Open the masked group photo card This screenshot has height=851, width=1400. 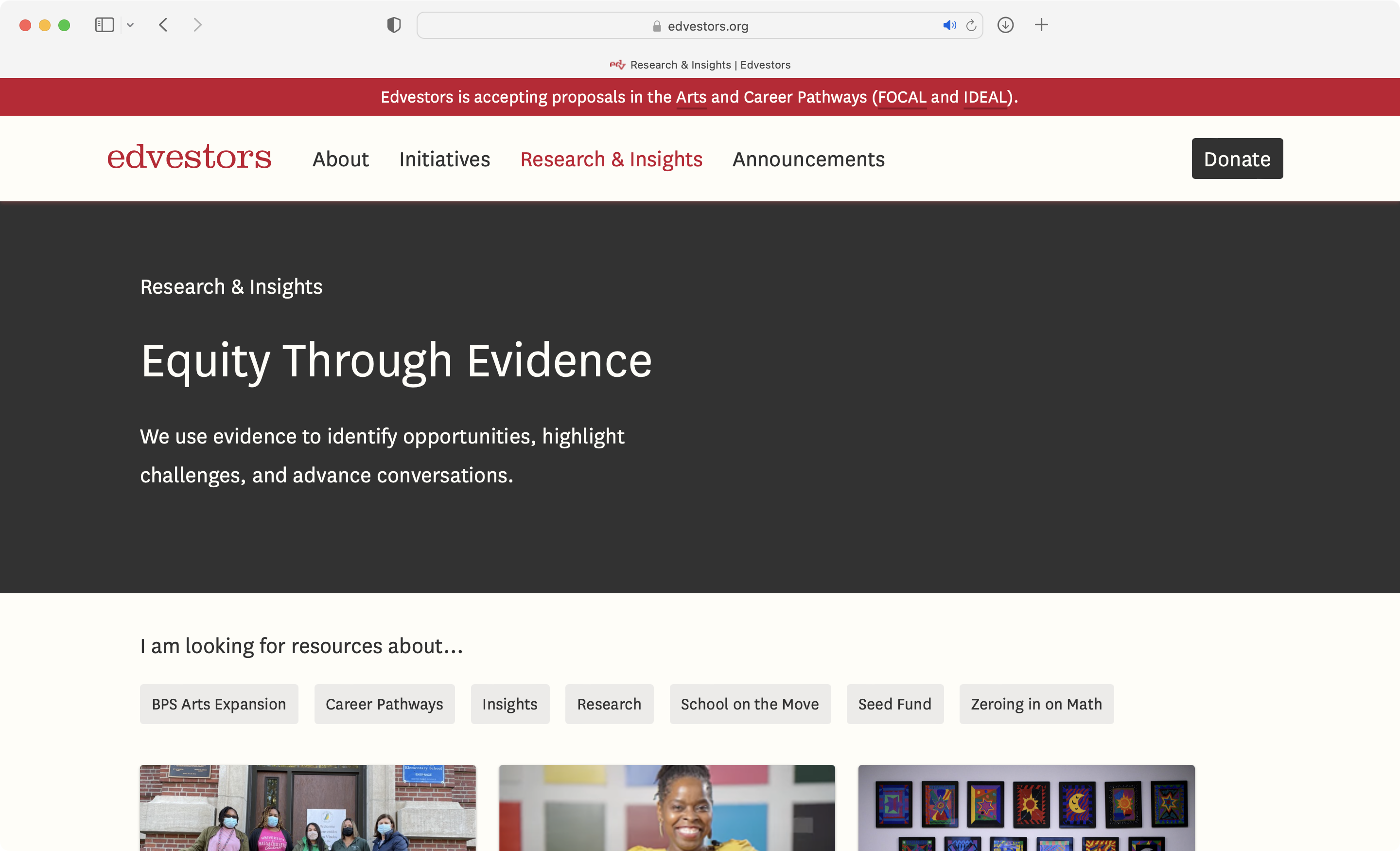(x=308, y=807)
